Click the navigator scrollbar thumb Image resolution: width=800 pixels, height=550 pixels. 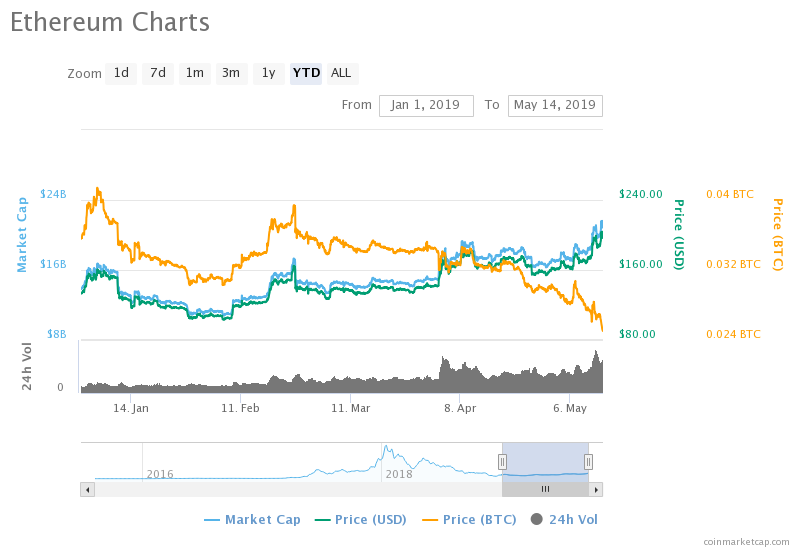click(x=545, y=490)
